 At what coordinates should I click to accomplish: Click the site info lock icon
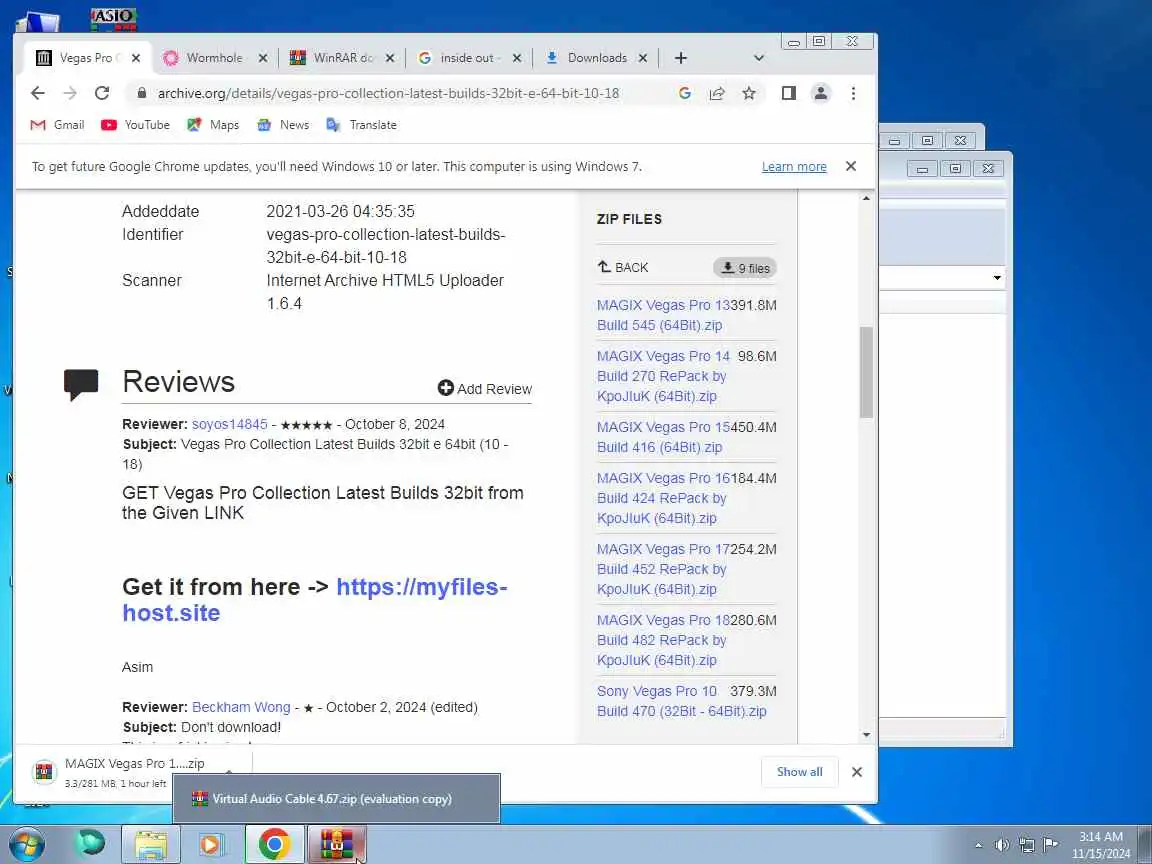(142, 93)
